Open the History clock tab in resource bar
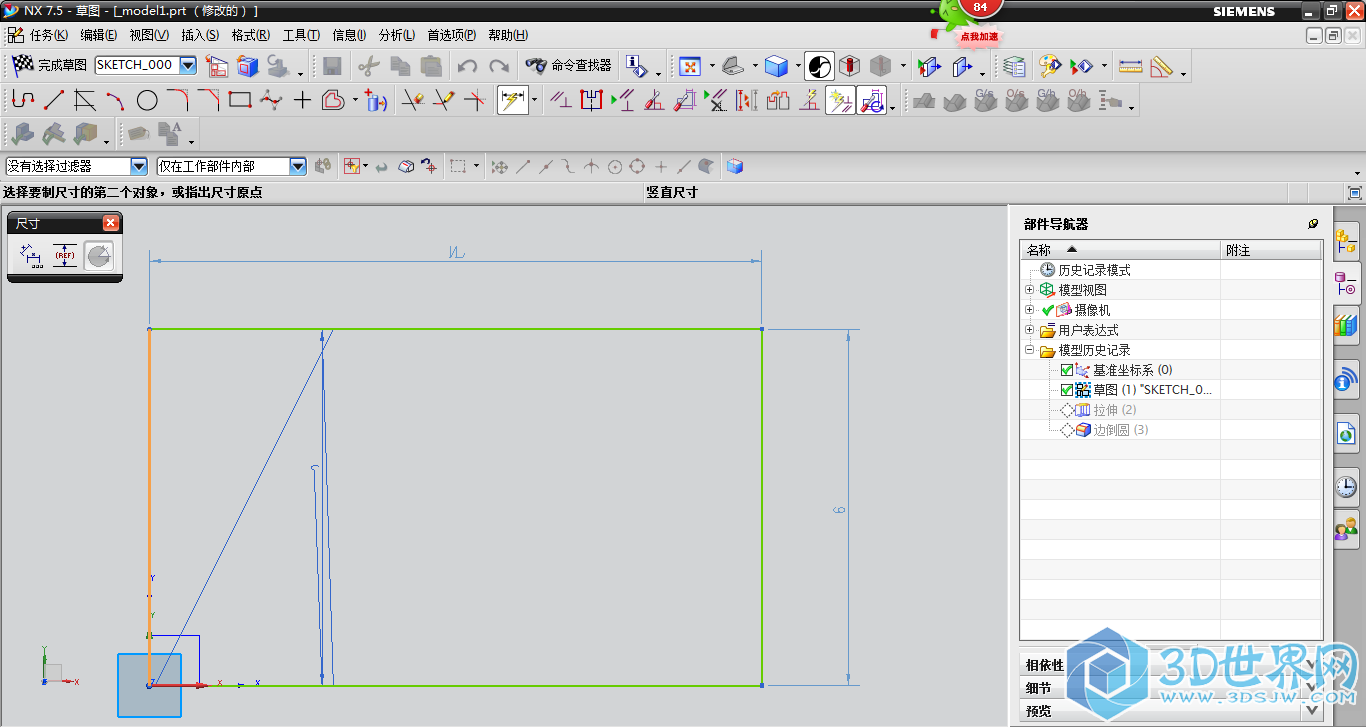Screen dimensions: 1366x728 pyautogui.click(x=1346, y=486)
